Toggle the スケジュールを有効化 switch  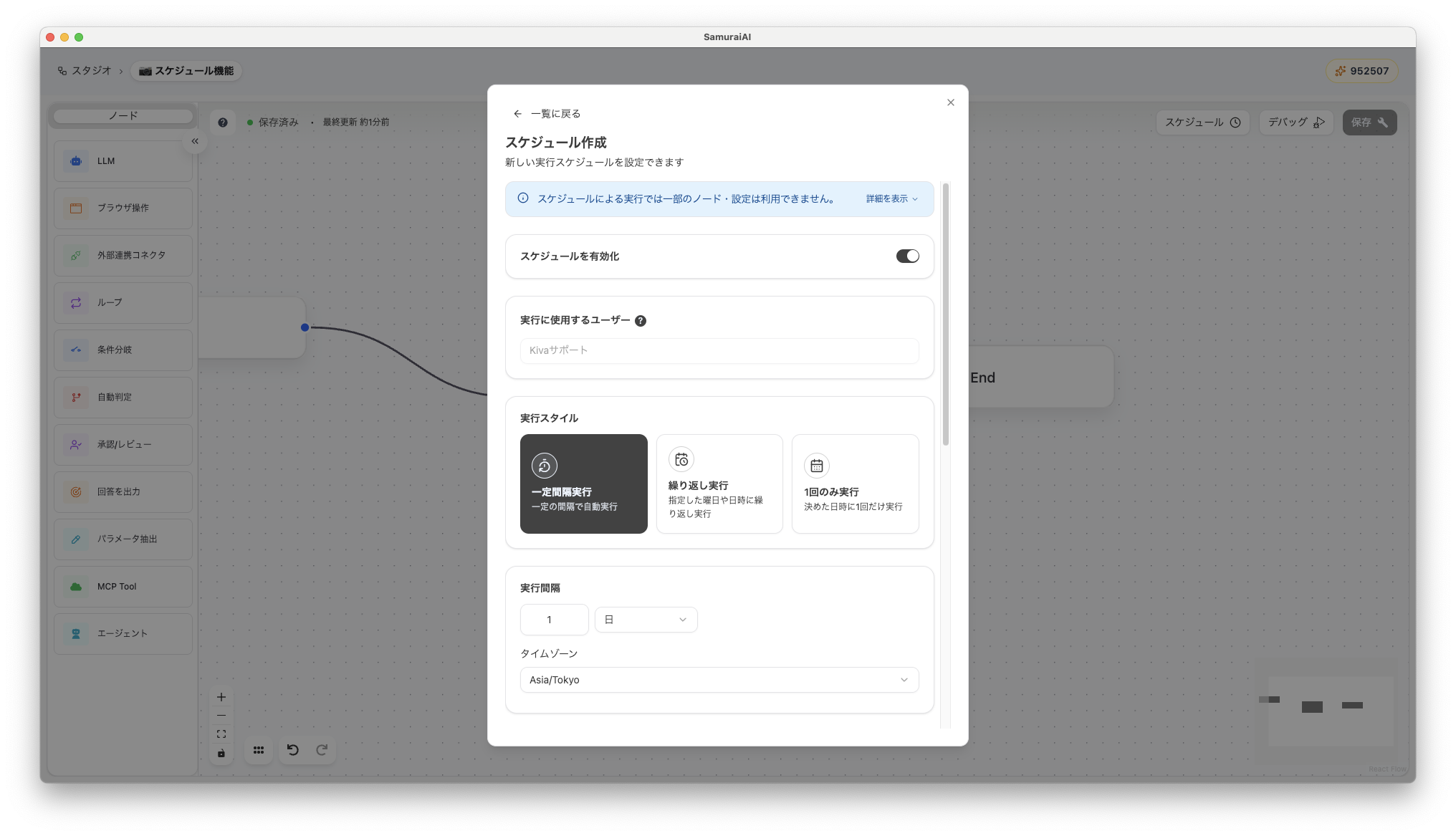[907, 256]
